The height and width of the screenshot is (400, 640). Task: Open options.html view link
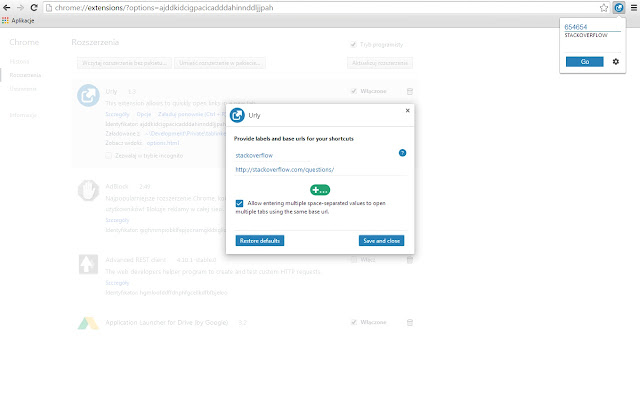163,143
